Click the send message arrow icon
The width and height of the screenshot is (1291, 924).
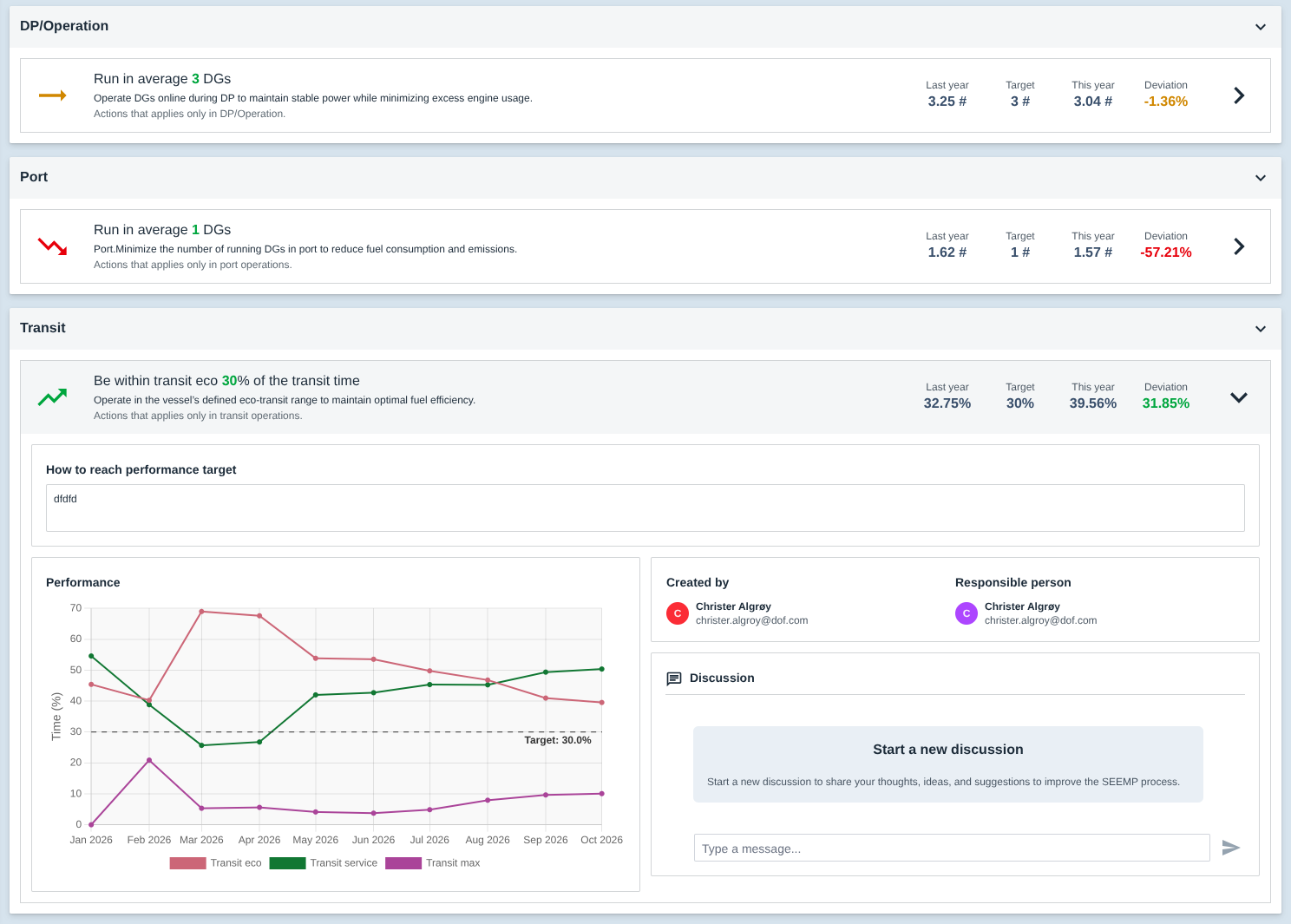(1231, 848)
